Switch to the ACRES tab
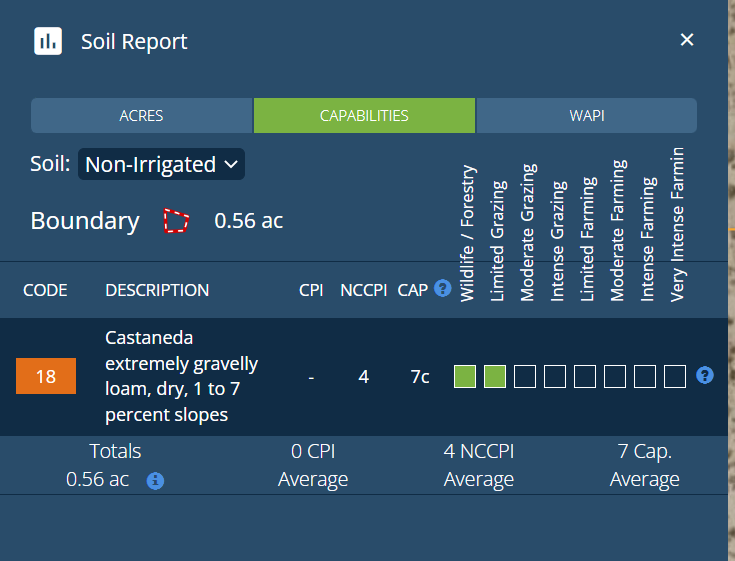The width and height of the screenshot is (735, 561). [x=142, y=116]
